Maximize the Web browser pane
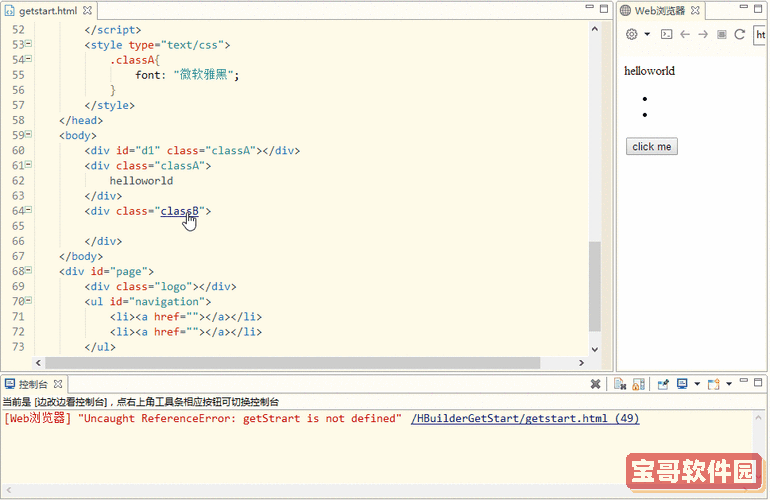770x500 pixels. click(758, 8)
